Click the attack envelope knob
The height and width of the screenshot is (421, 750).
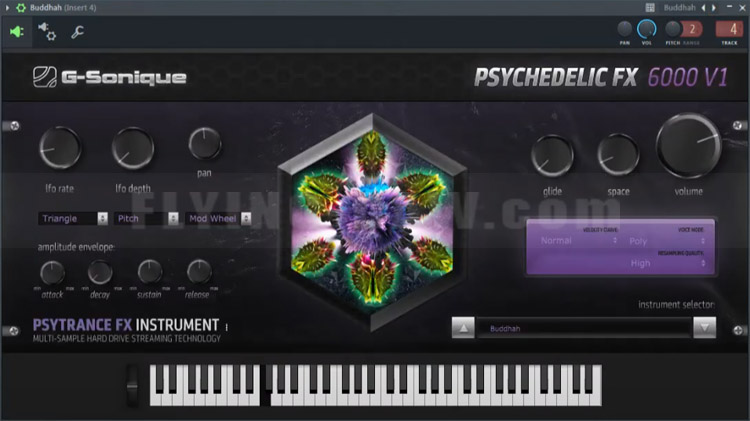tap(52, 273)
